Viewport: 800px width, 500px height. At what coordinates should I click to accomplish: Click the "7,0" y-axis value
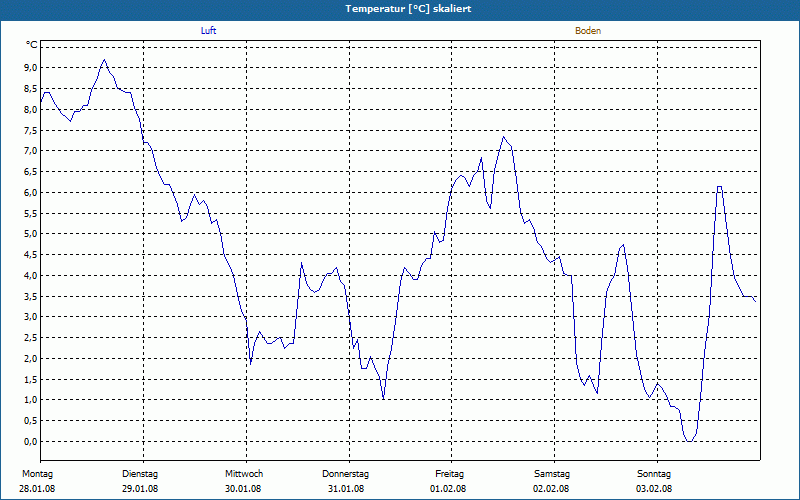coord(31,151)
